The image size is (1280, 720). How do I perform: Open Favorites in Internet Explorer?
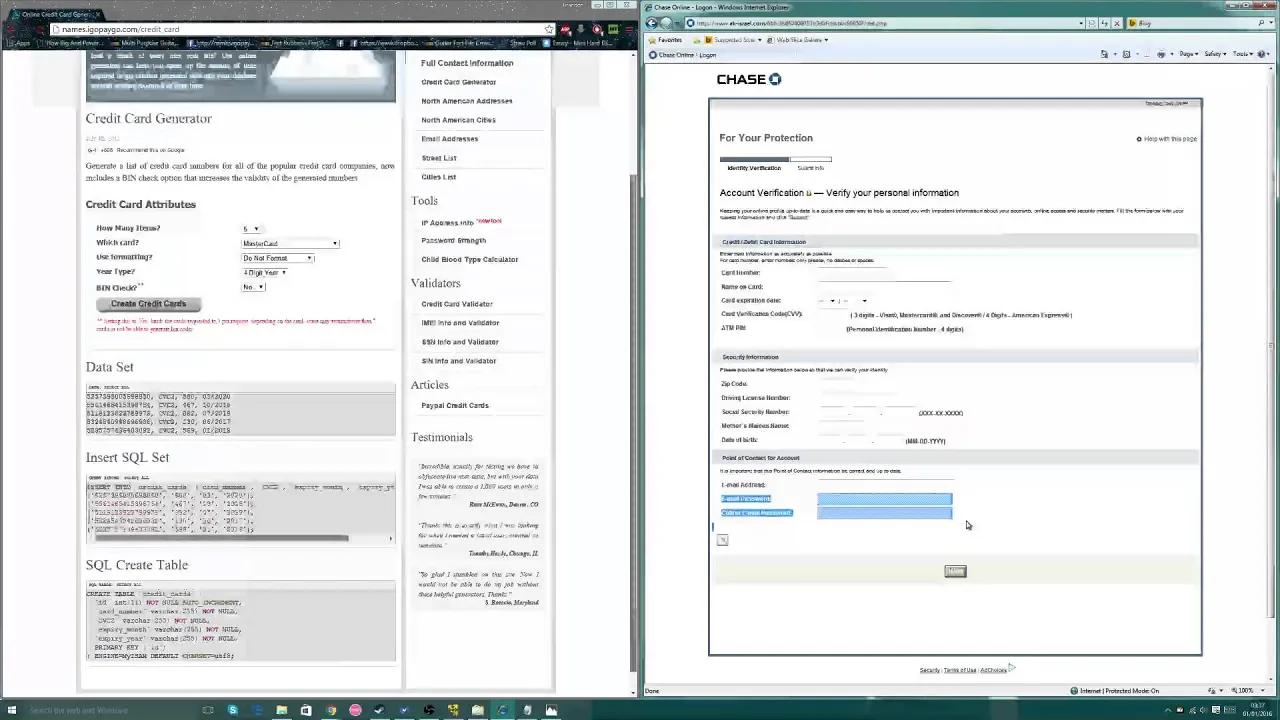click(664, 40)
